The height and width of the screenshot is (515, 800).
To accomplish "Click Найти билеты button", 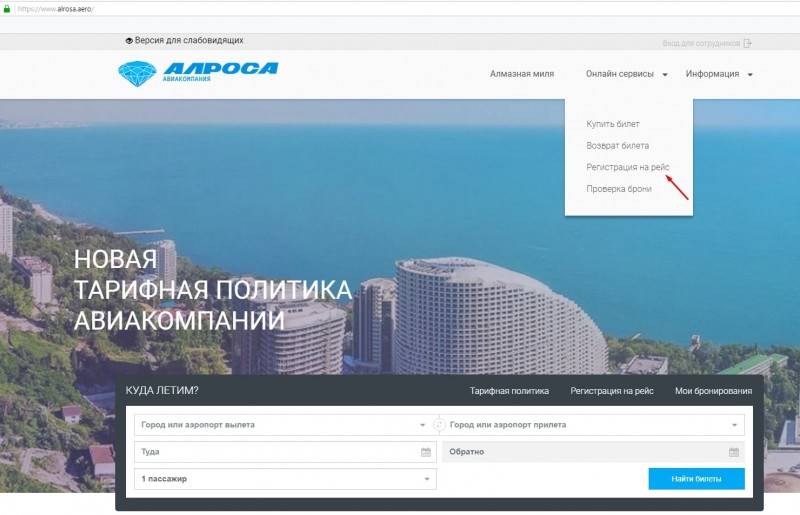I will pyautogui.click(x=696, y=479).
